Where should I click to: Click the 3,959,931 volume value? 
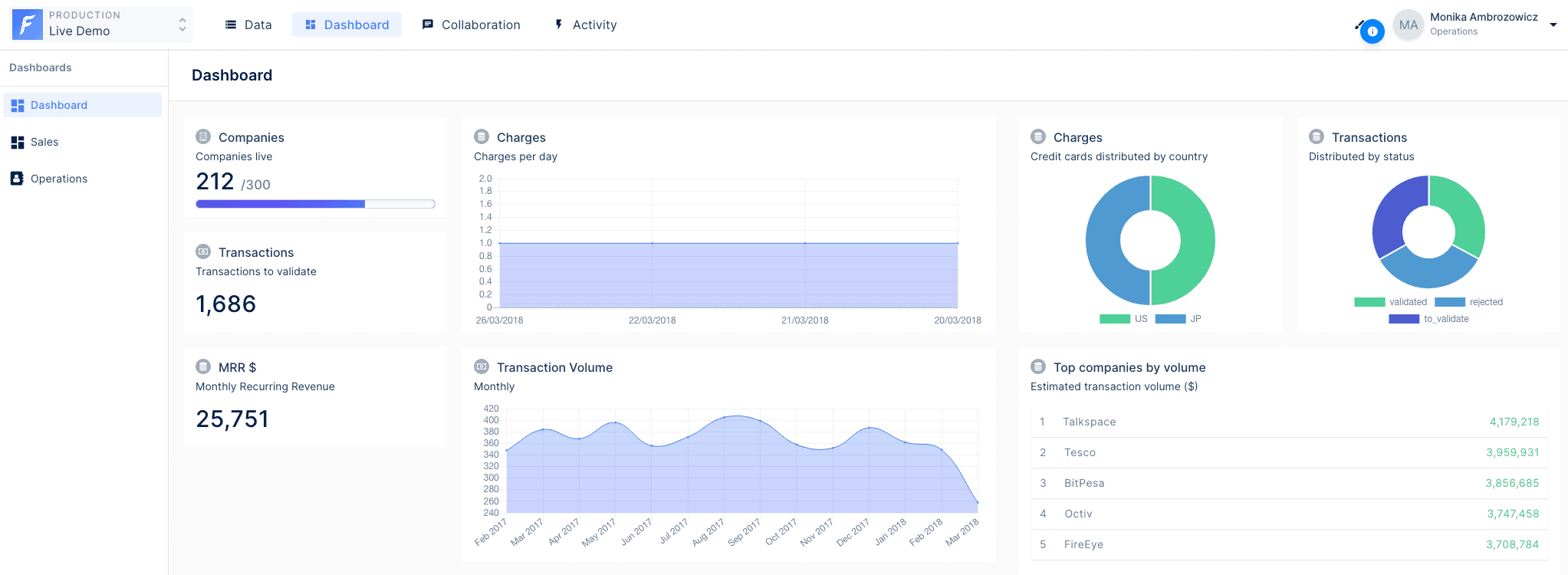tap(1513, 452)
